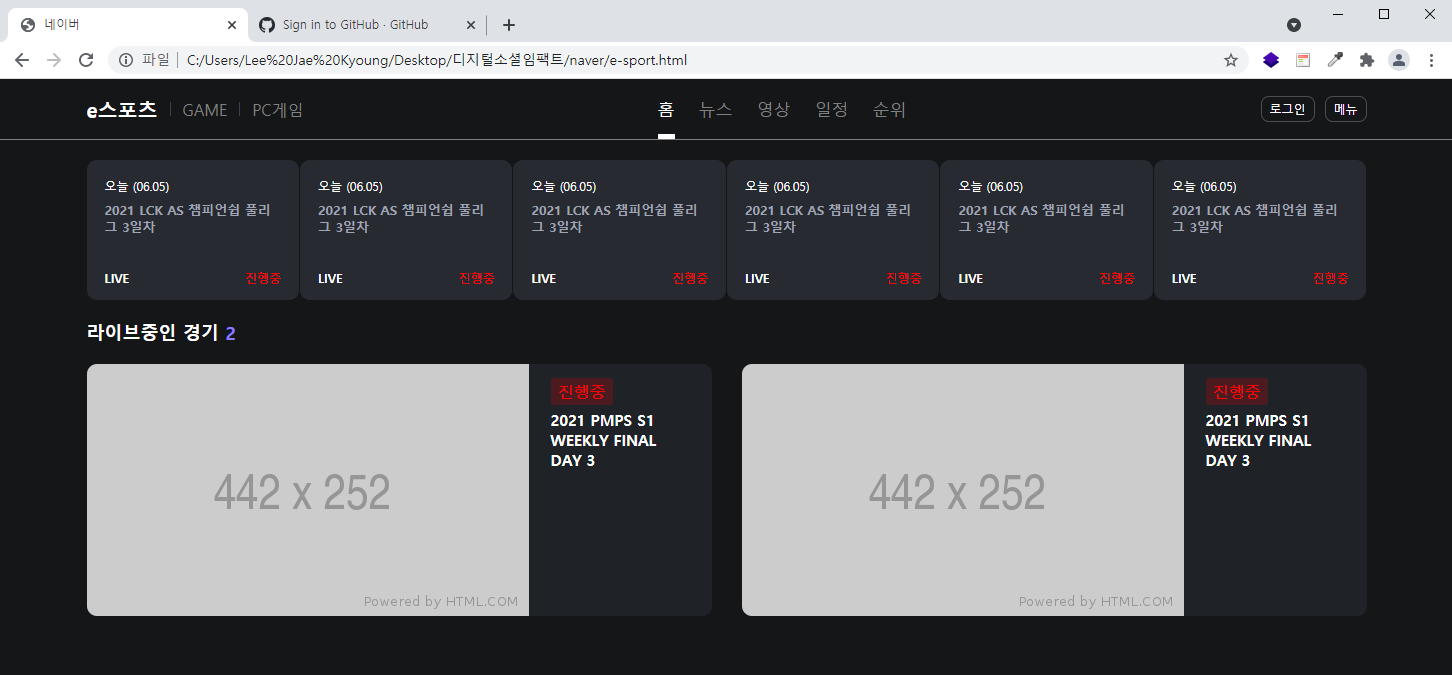This screenshot has height=675, width=1452.
Task: Reload the page with the refresh icon
Action: (86, 60)
